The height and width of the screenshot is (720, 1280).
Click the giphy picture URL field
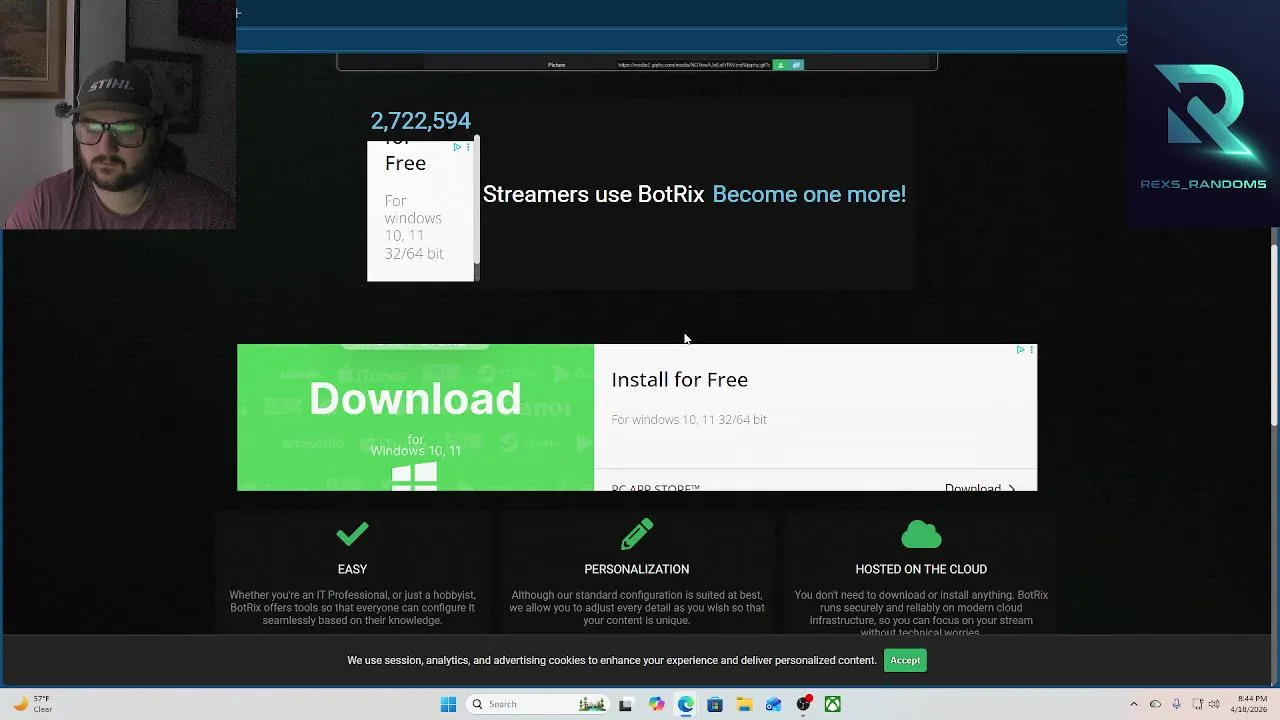(694, 65)
